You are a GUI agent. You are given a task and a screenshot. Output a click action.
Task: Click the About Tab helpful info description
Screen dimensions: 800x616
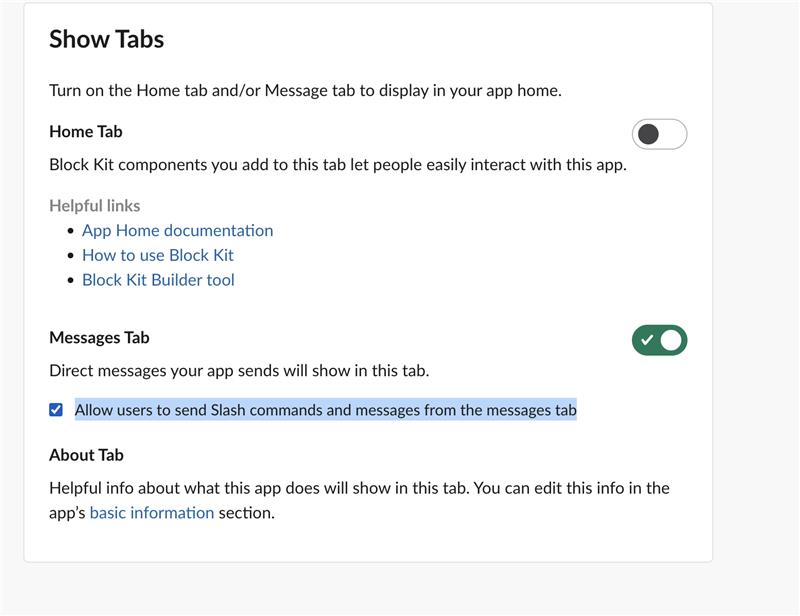(360, 489)
